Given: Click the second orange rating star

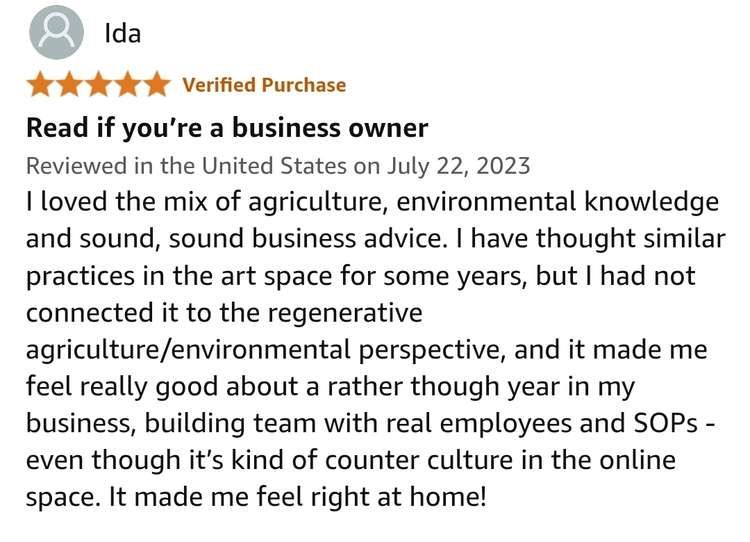Looking at the screenshot, I should [69, 85].
